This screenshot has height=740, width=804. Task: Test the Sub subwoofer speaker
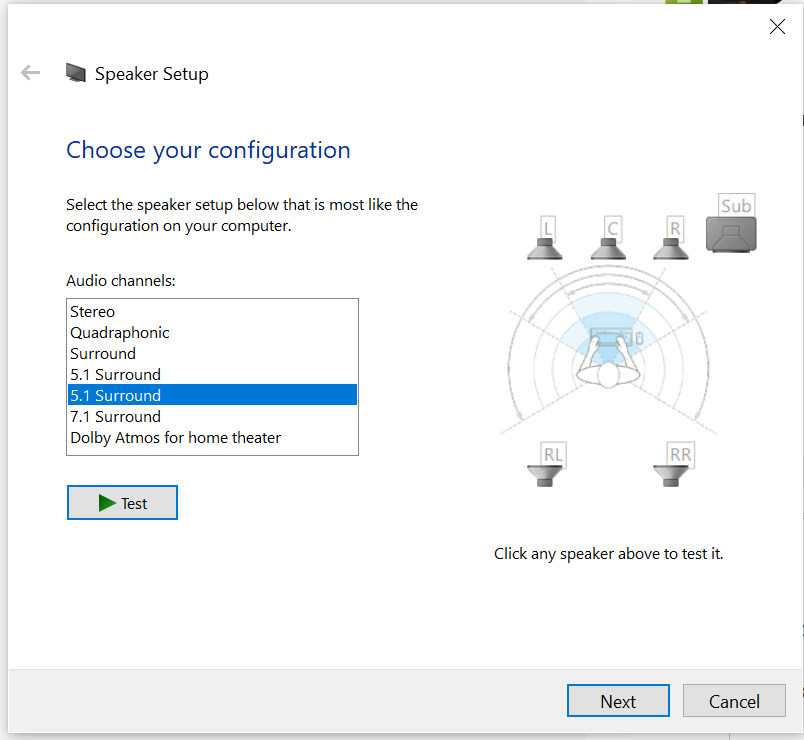pos(732,223)
